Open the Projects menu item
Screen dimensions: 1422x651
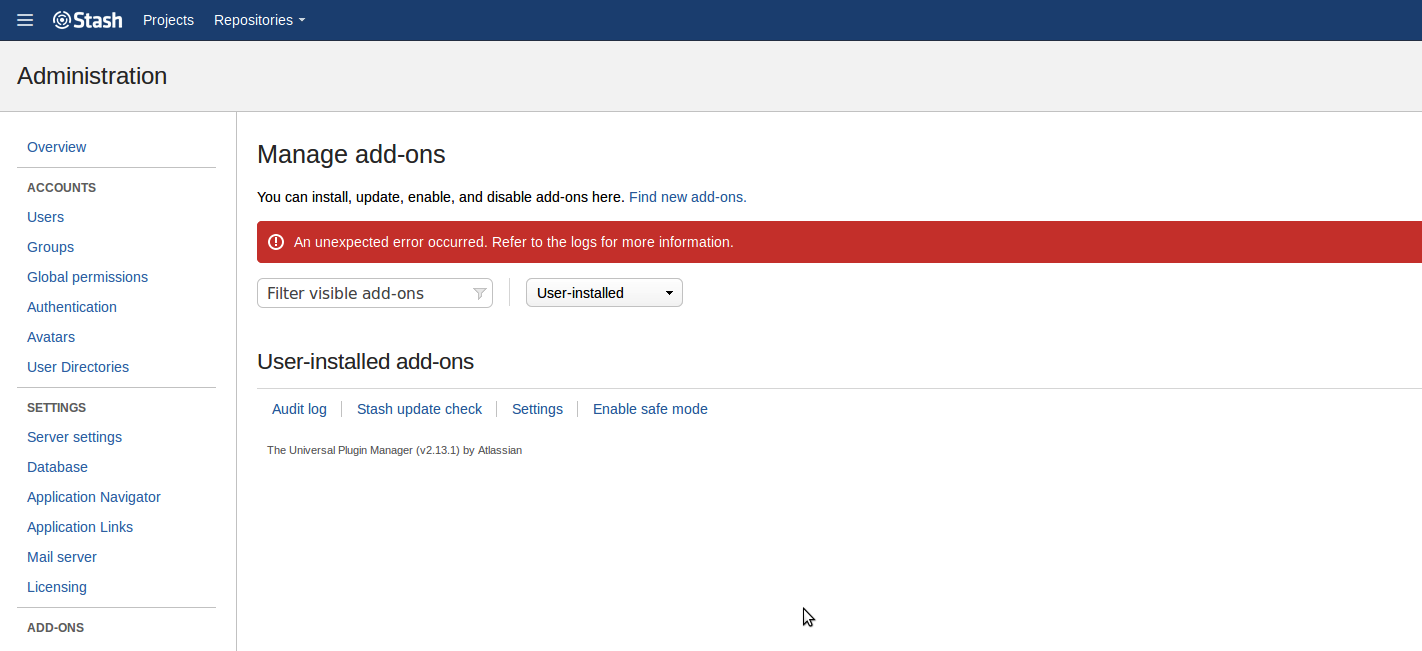168,20
